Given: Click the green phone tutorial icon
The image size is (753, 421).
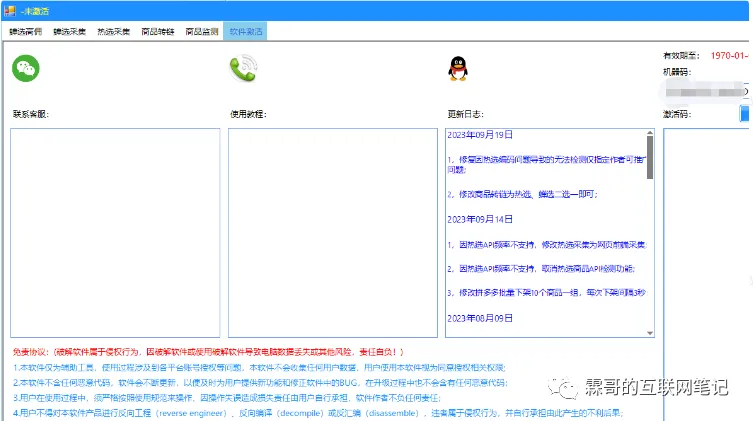Looking at the screenshot, I should pos(243,68).
